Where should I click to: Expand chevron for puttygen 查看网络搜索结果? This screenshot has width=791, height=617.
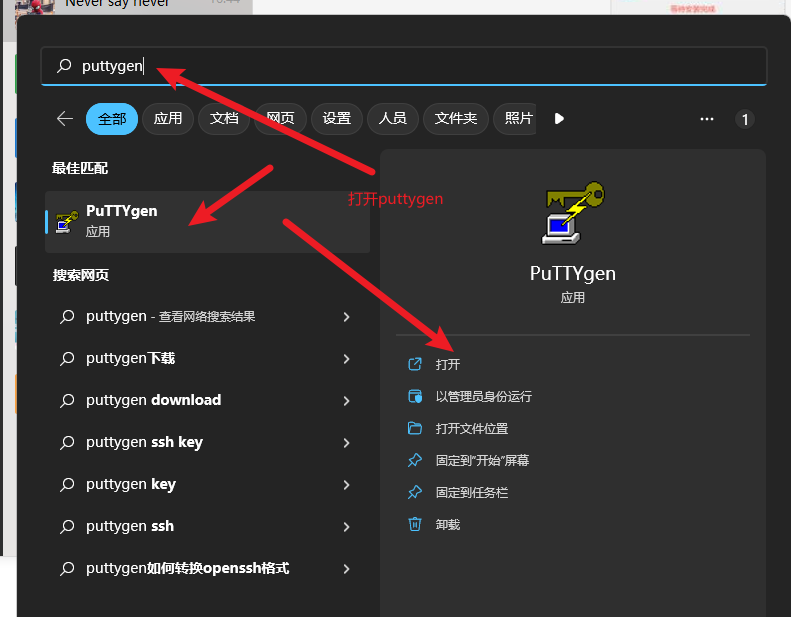coord(347,317)
